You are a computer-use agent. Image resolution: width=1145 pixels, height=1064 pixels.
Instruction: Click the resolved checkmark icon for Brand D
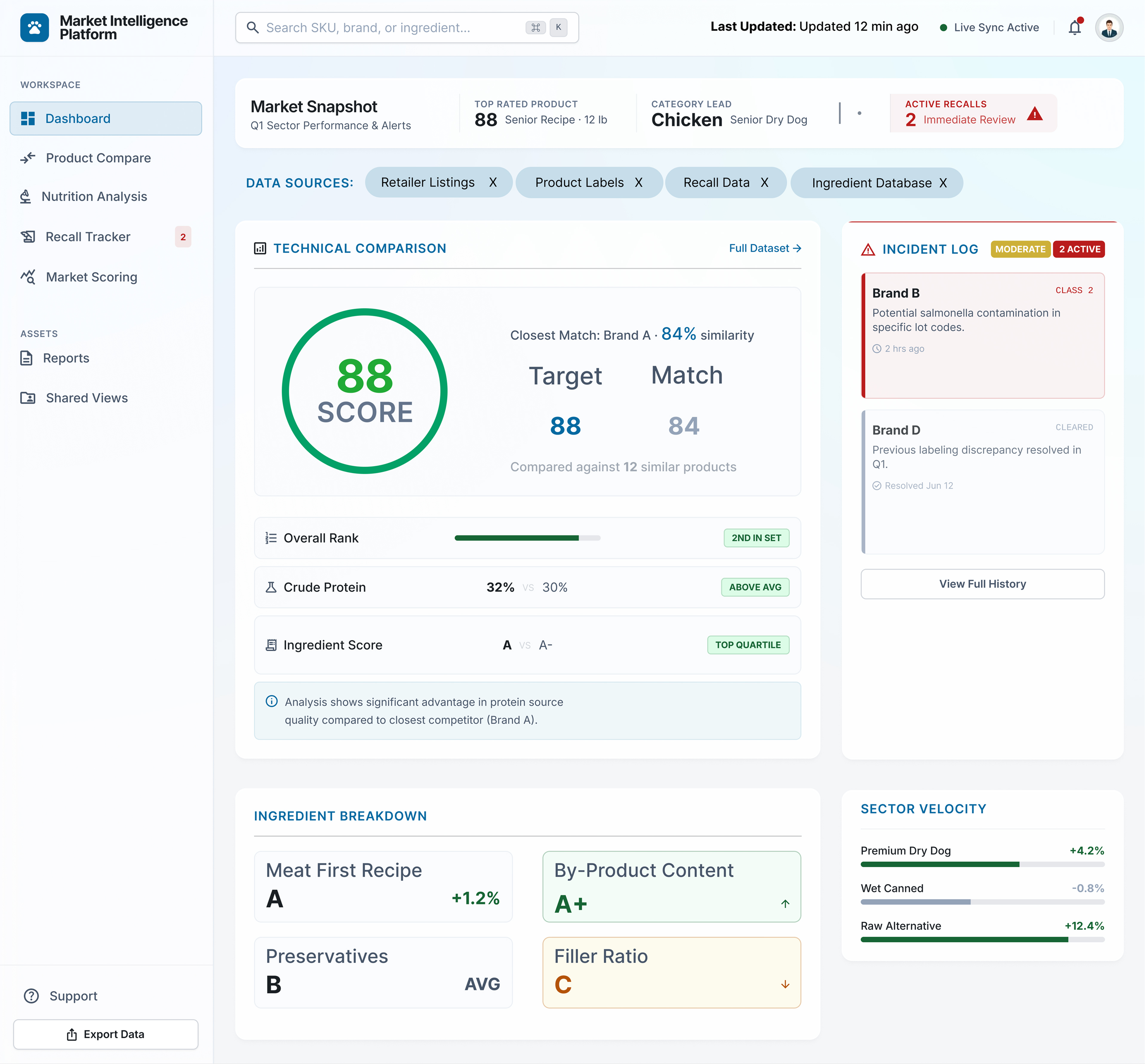click(x=877, y=485)
